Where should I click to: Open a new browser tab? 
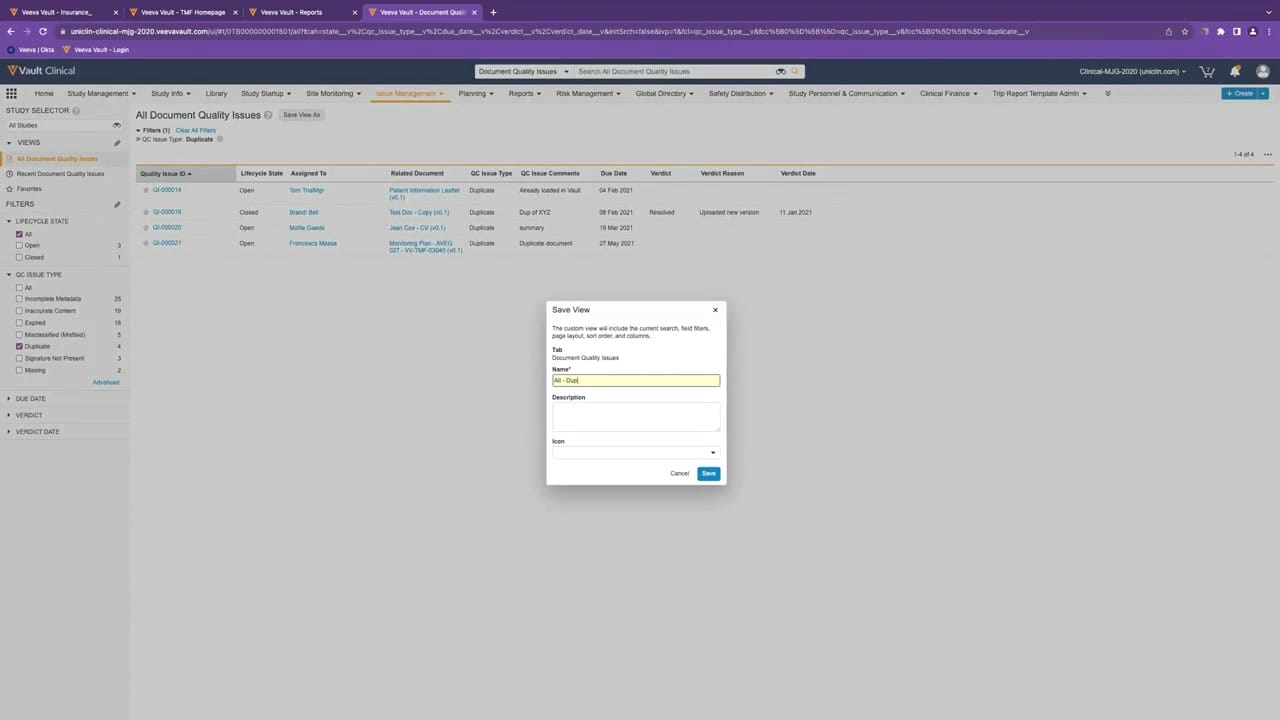[493, 12]
